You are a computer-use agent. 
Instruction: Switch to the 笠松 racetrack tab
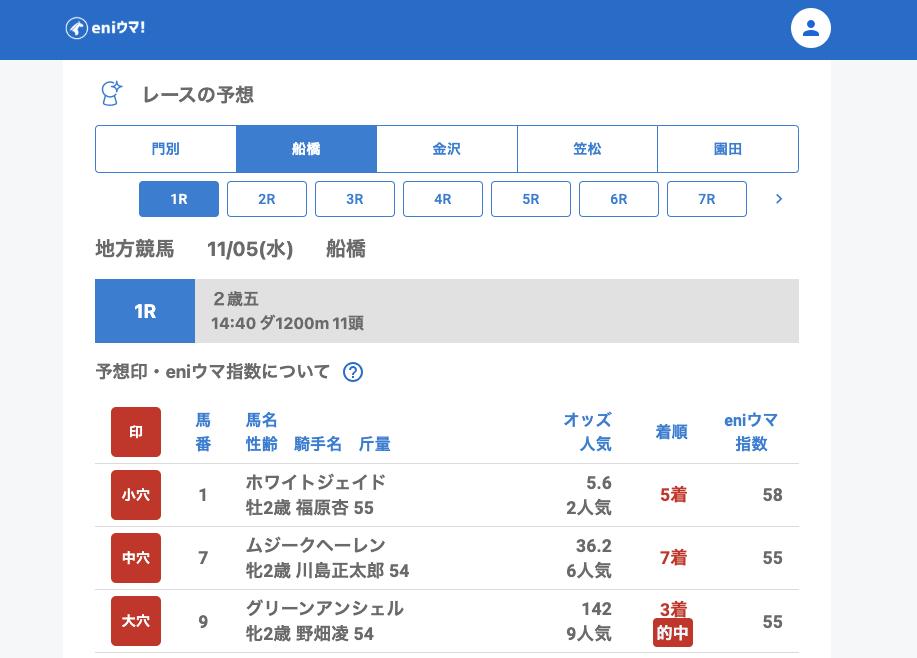[x=587, y=149]
